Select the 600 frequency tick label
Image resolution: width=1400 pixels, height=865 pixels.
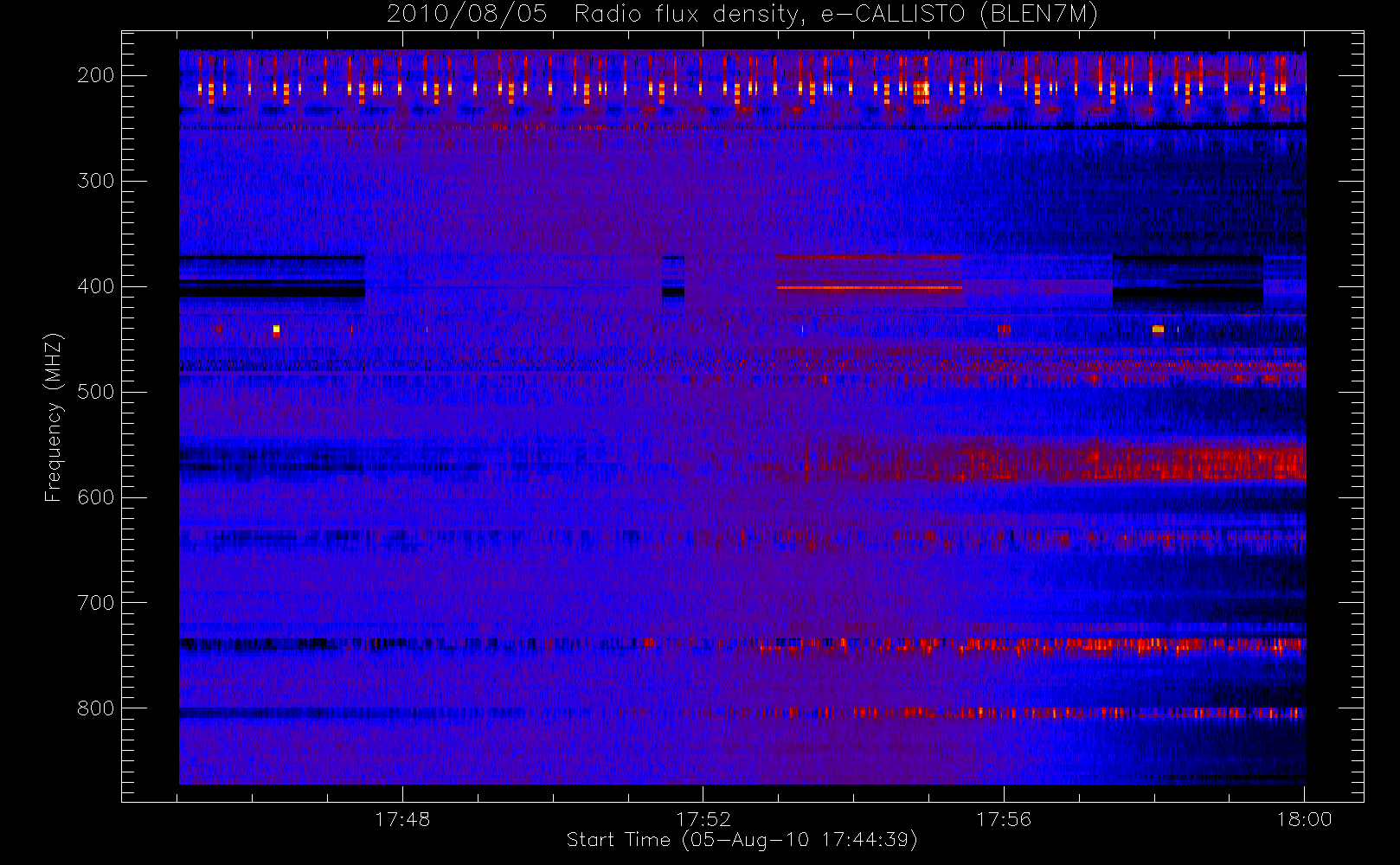click(x=95, y=497)
